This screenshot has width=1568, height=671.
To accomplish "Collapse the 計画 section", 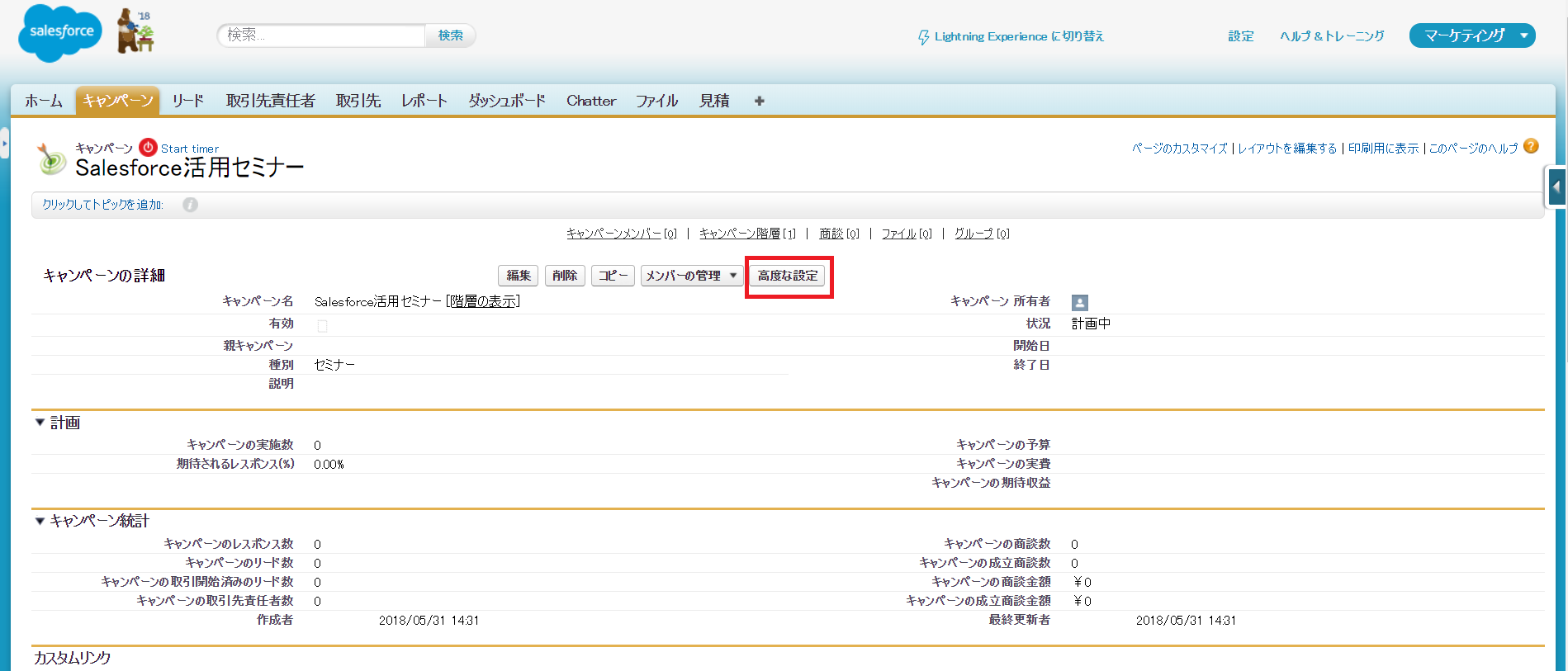I will [x=40, y=423].
